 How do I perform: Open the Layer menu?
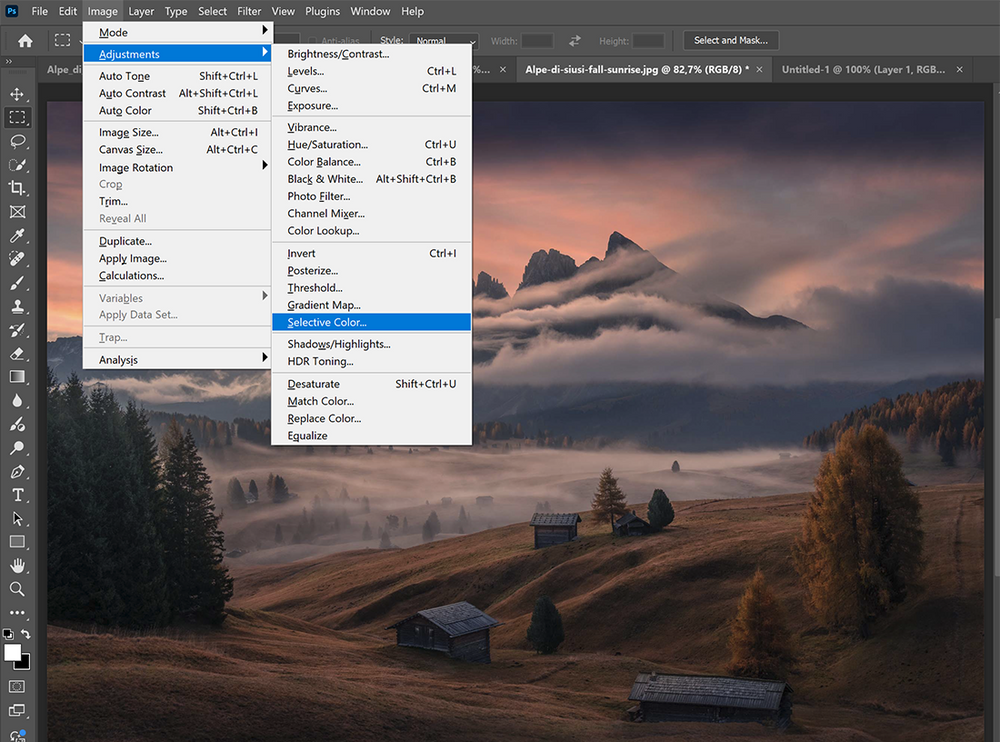[141, 11]
